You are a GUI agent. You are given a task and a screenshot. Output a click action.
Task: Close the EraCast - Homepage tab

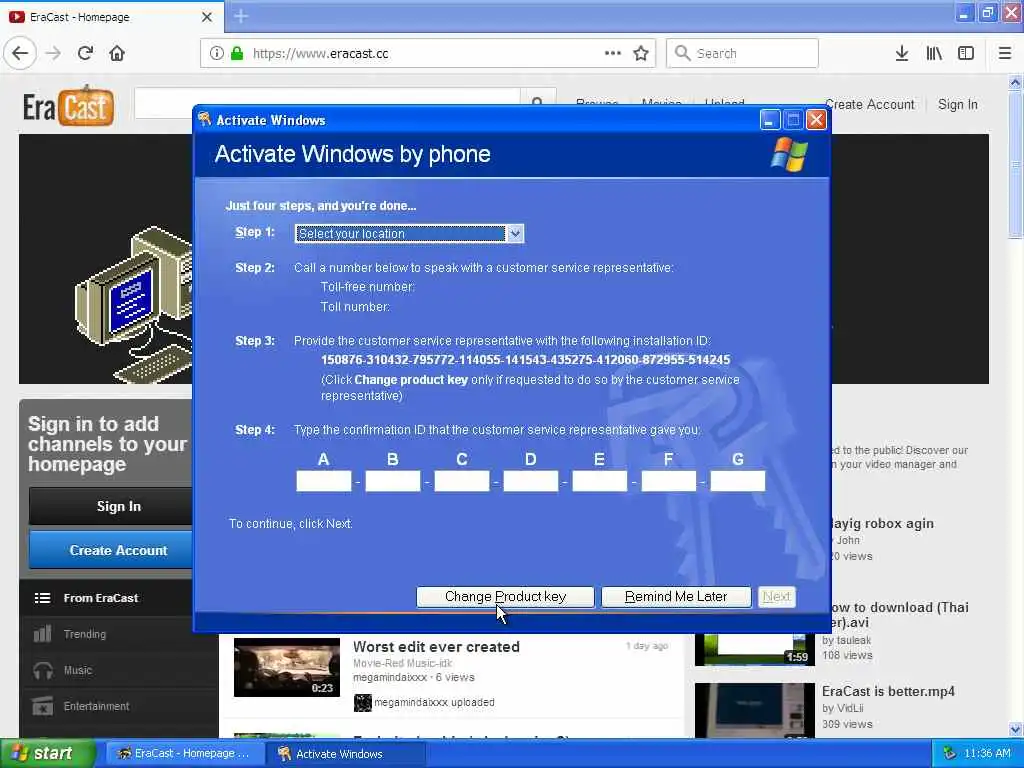[207, 17]
